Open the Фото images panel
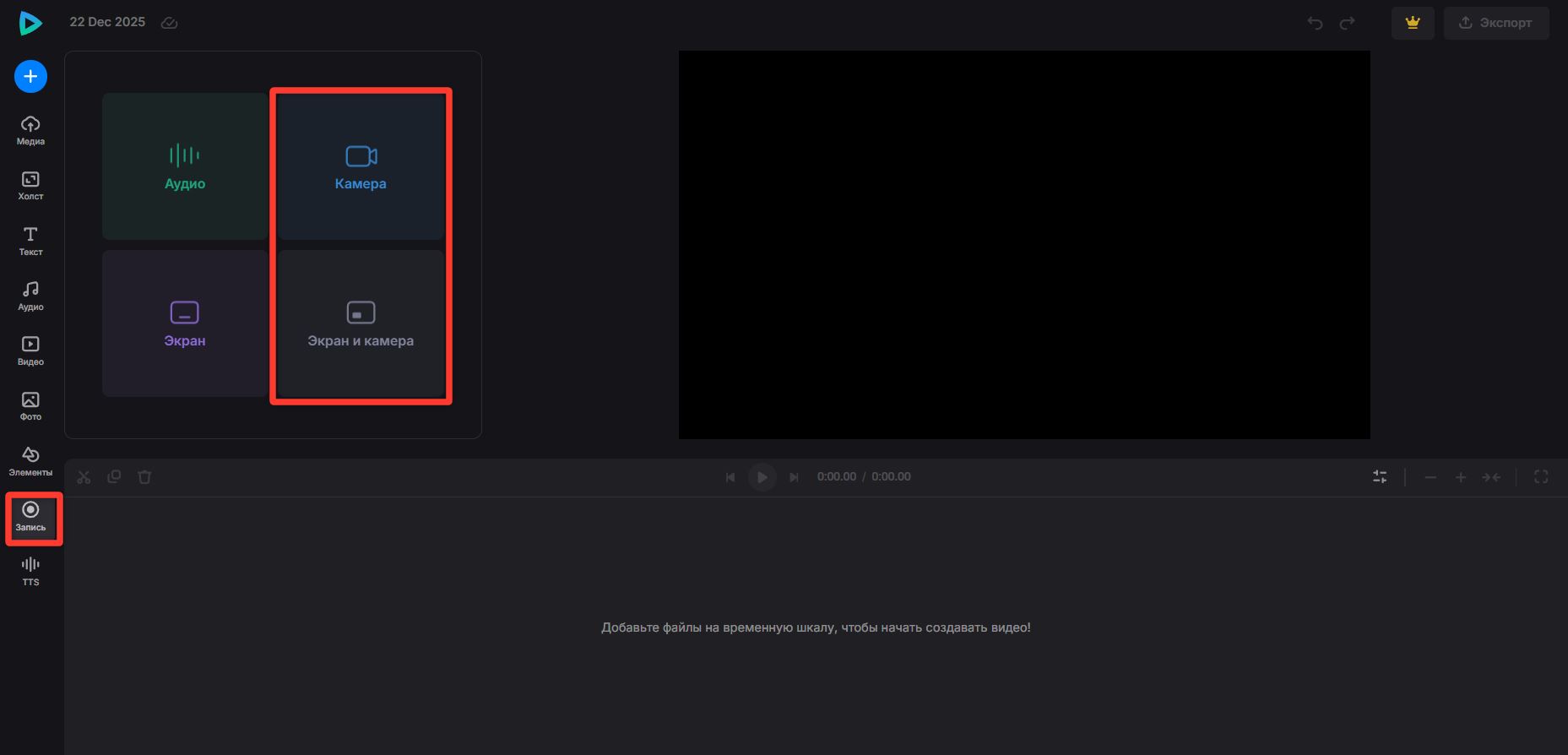This screenshot has width=1568, height=755. [x=30, y=405]
